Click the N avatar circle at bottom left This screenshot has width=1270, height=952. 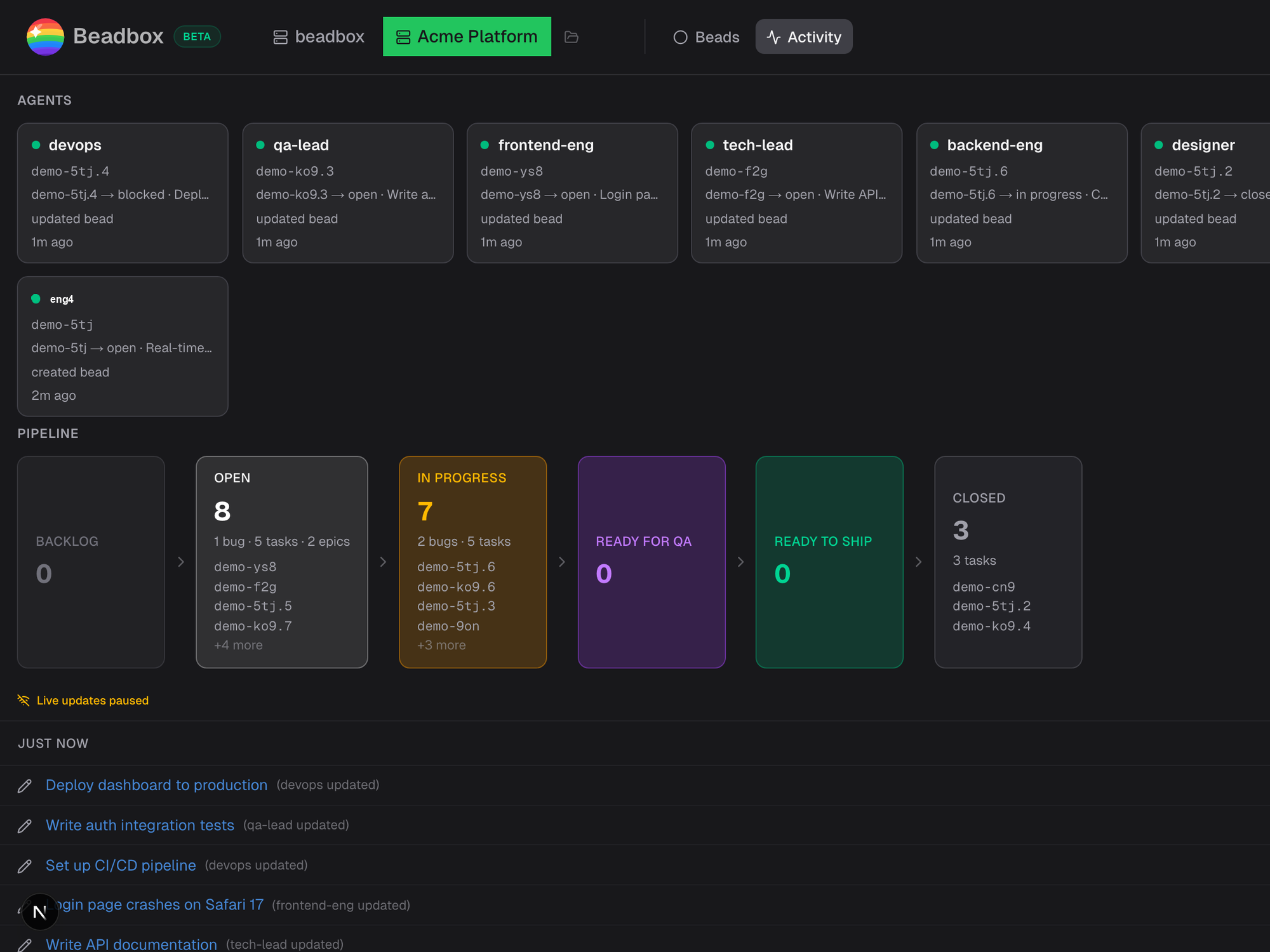coord(40,912)
